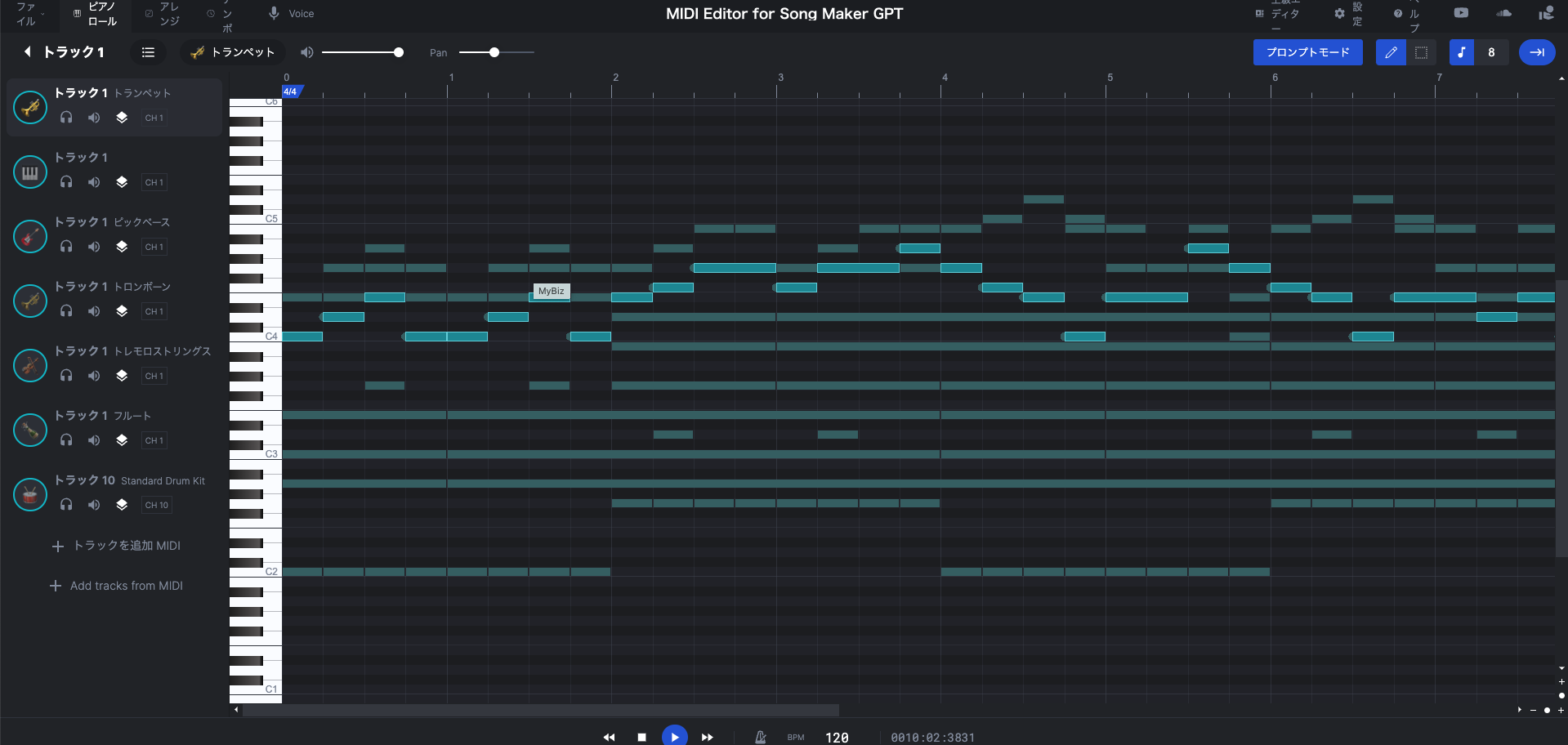Click the metronome icon near the BPM field
Viewport: 1568px width, 745px height.
pyautogui.click(x=759, y=736)
